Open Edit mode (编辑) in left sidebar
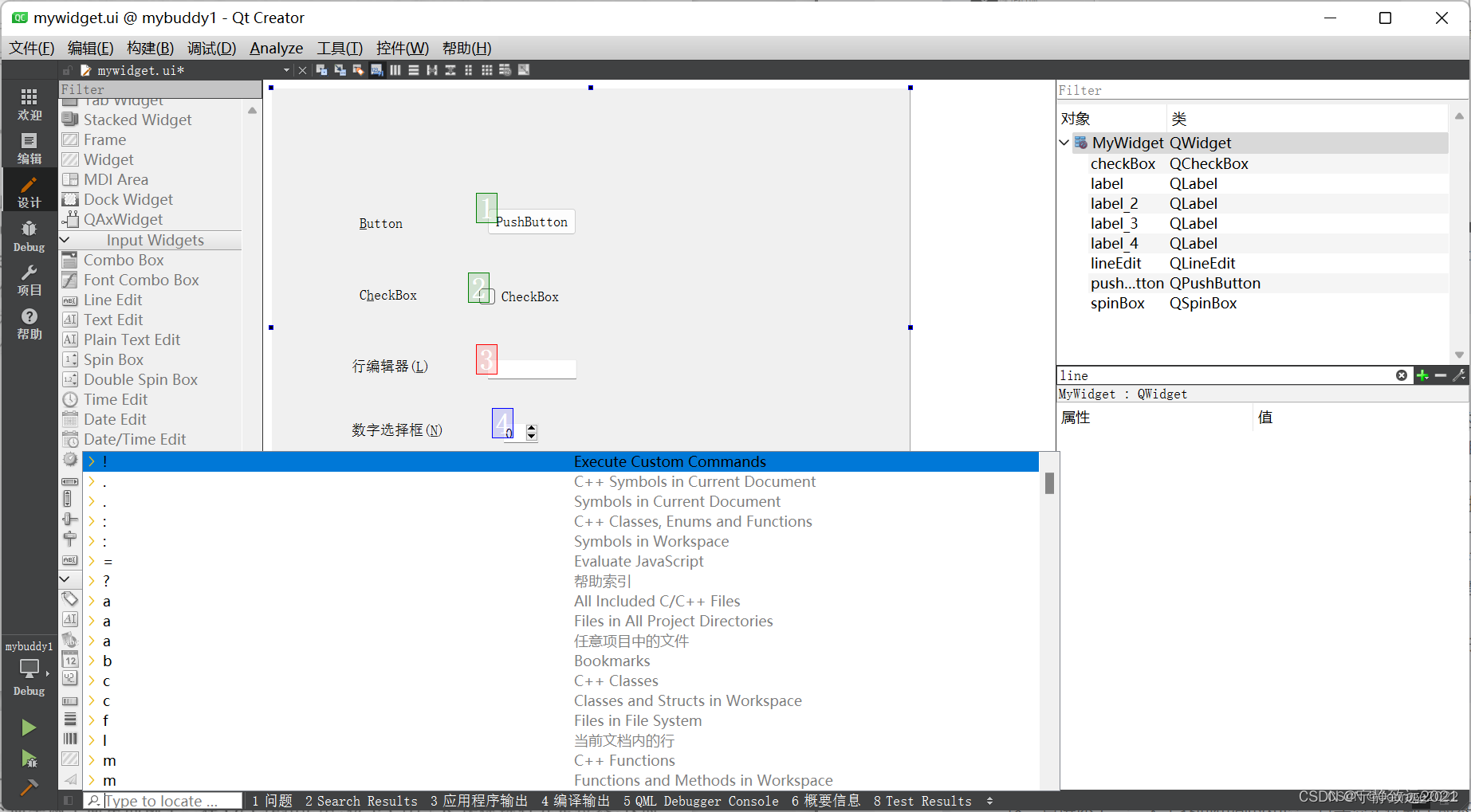 click(29, 148)
